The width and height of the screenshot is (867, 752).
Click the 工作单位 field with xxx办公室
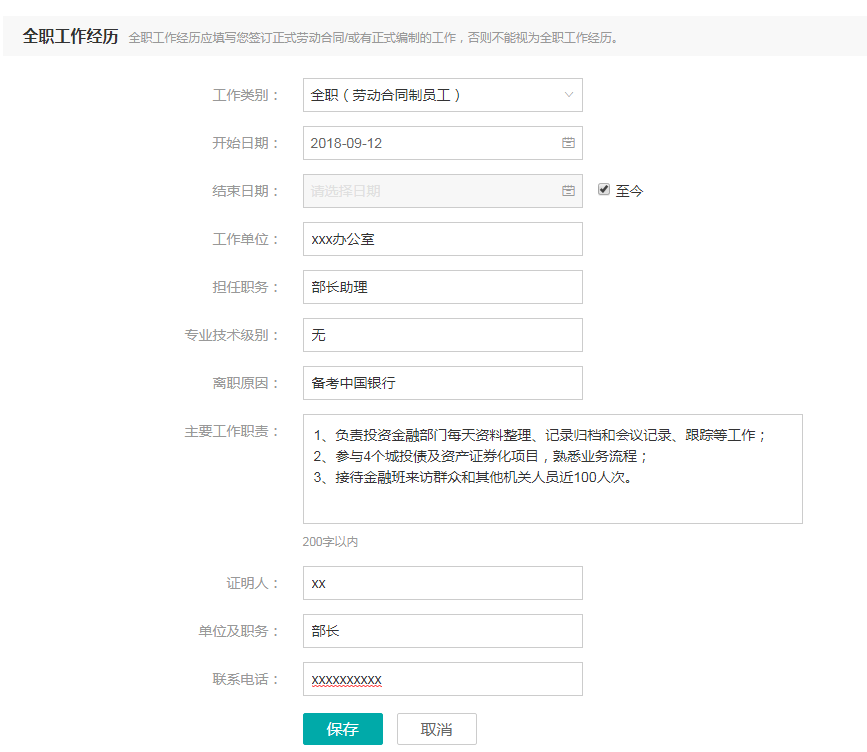pyautogui.click(x=442, y=239)
